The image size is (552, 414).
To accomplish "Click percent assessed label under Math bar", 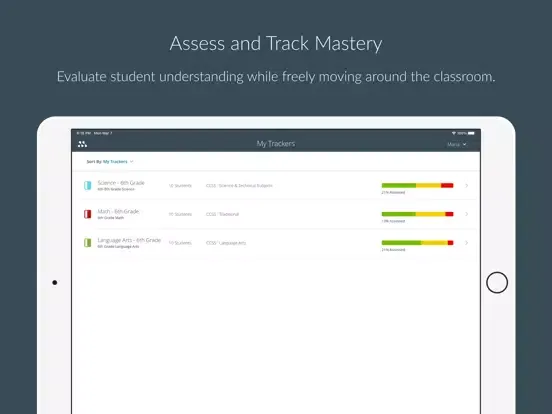I will point(393,221).
